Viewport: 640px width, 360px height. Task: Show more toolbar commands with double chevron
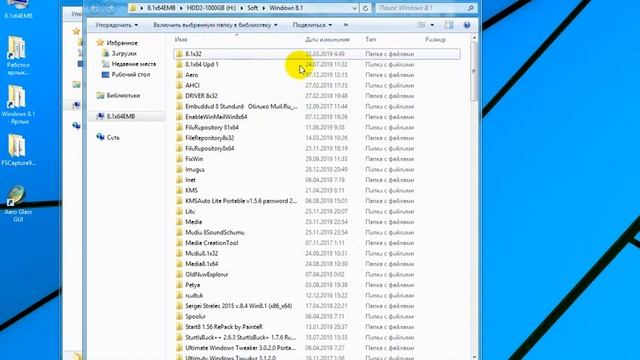[346, 25]
